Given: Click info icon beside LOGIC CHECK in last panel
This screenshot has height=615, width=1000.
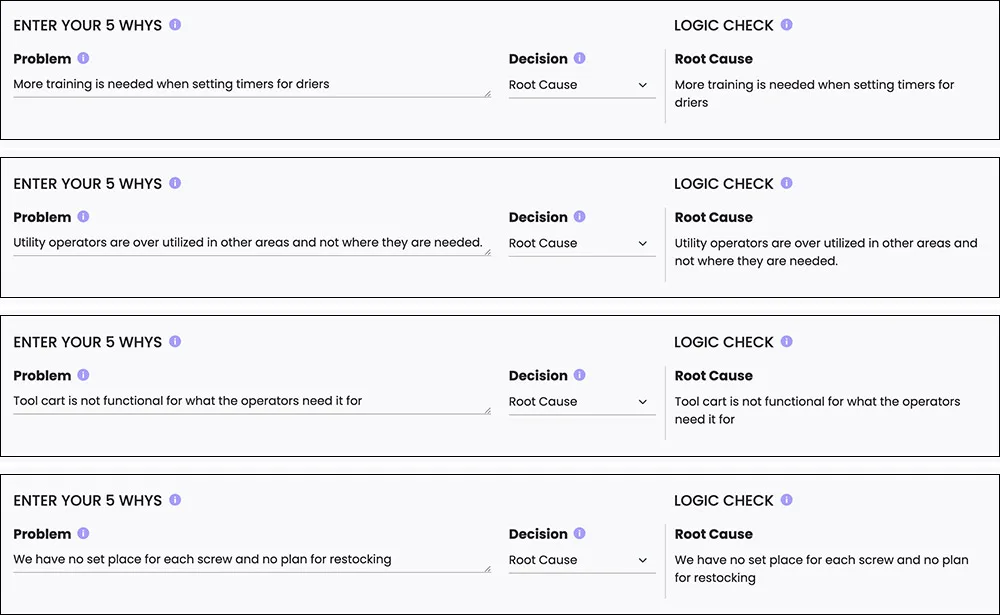Looking at the screenshot, I should pos(786,500).
